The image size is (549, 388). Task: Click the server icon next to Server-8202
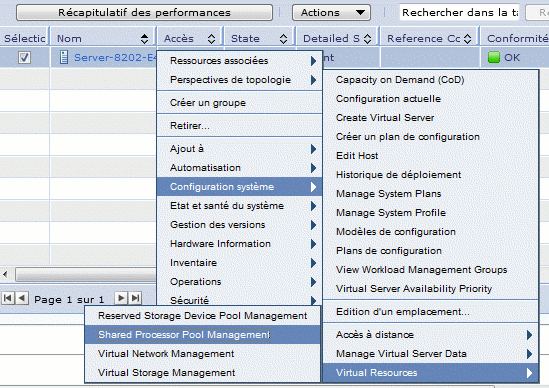(64, 57)
